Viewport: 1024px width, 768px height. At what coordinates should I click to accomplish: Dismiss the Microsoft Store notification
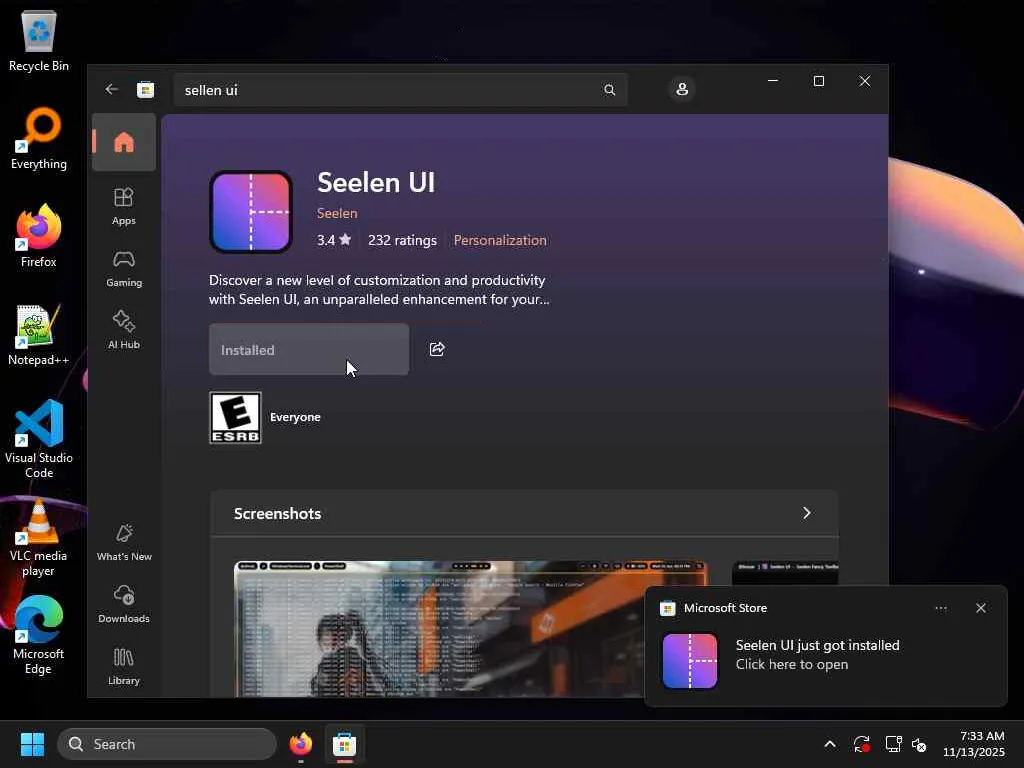tap(981, 608)
